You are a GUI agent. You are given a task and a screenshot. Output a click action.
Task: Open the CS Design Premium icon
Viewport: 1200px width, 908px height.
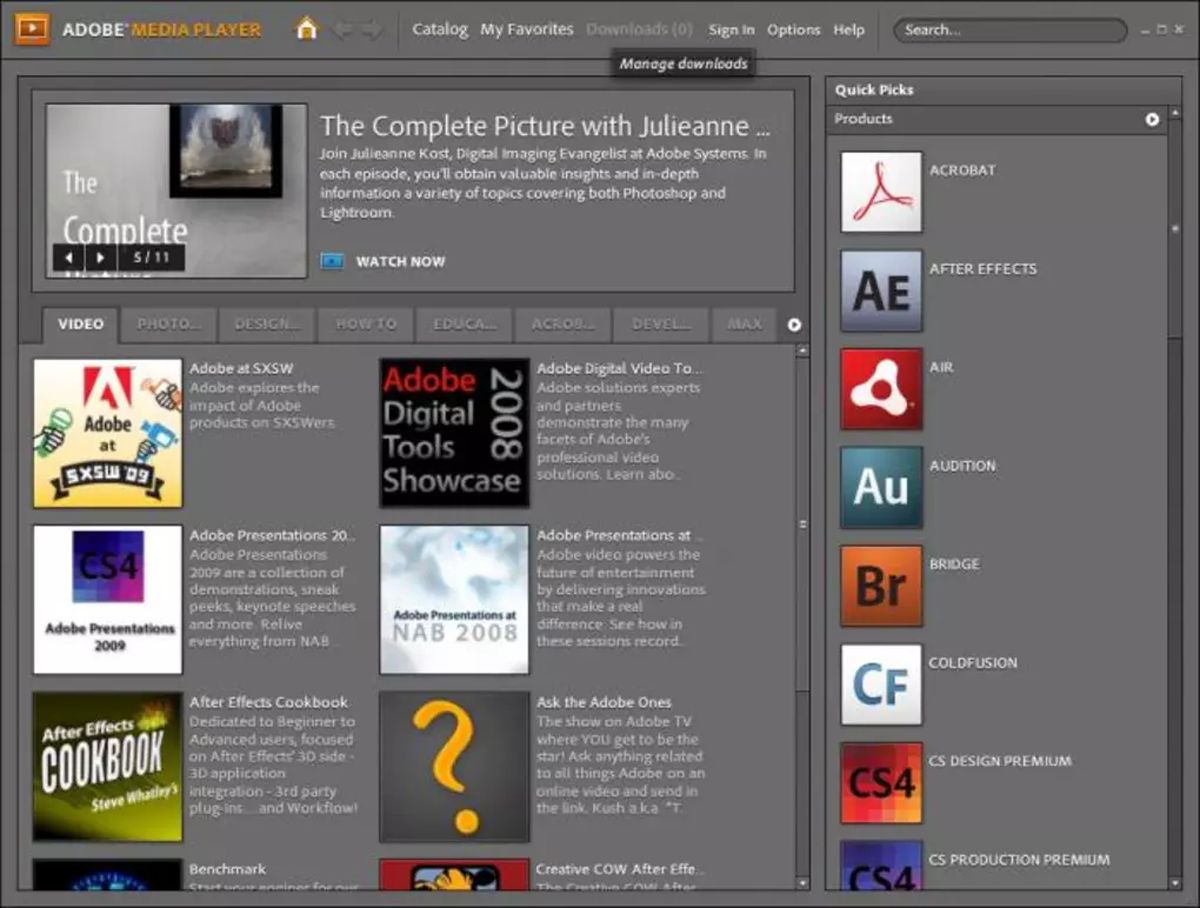(x=881, y=782)
